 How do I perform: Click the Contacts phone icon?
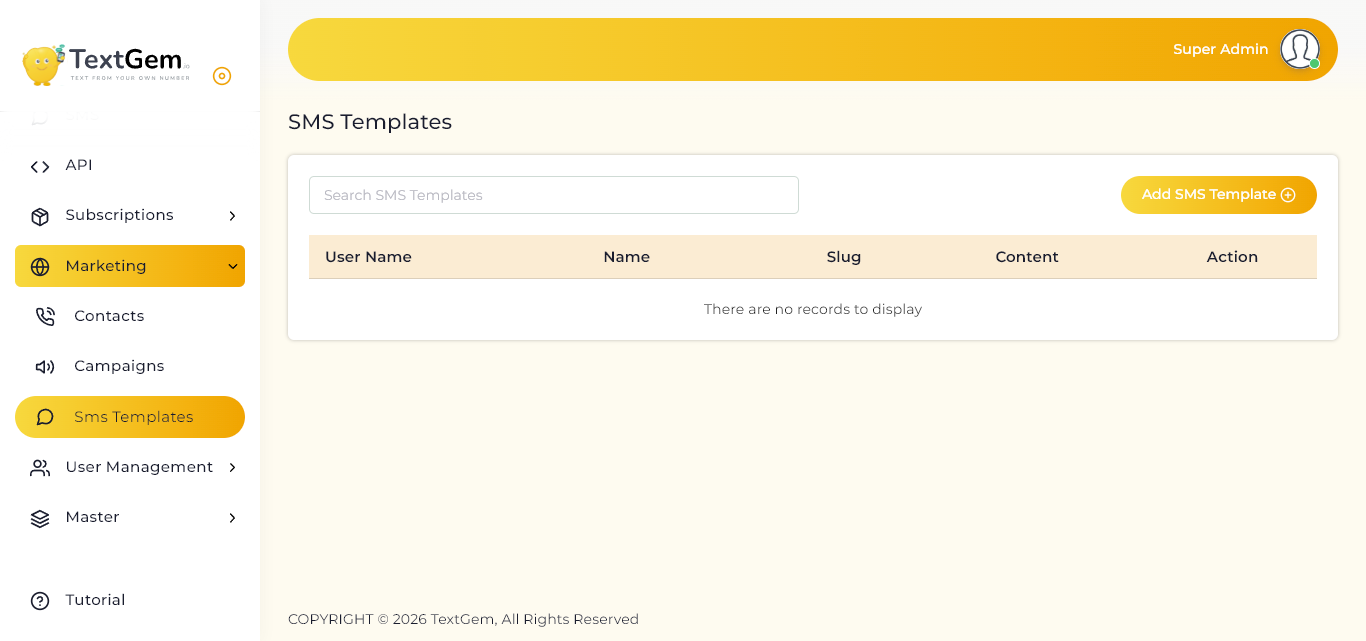(45, 317)
